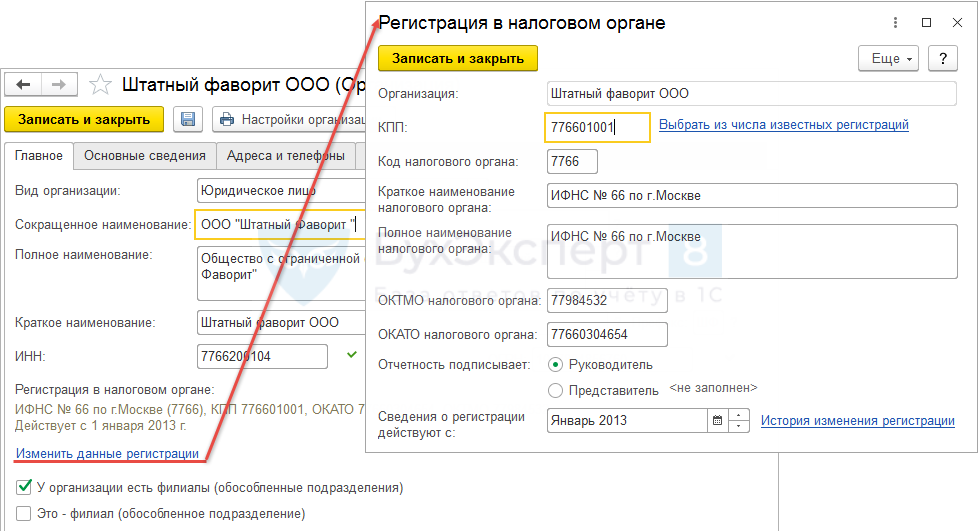Viewport: 980px width, 531px height.
Task: Expand the Еще dropdown menu
Action: [x=888, y=59]
